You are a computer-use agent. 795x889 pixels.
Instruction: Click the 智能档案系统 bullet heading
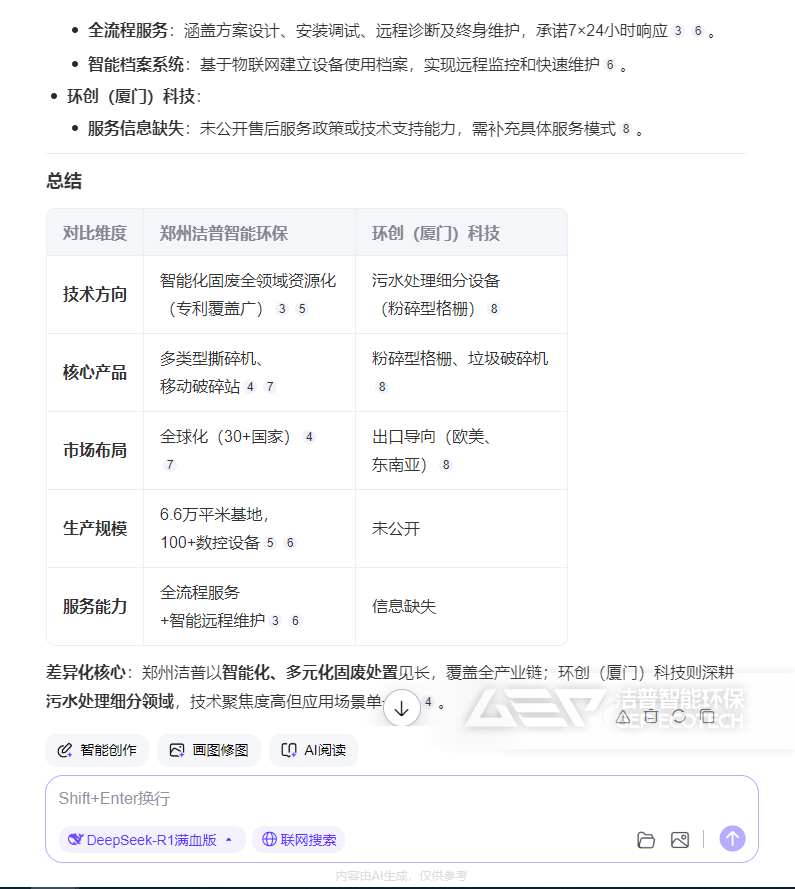coord(136,64)
